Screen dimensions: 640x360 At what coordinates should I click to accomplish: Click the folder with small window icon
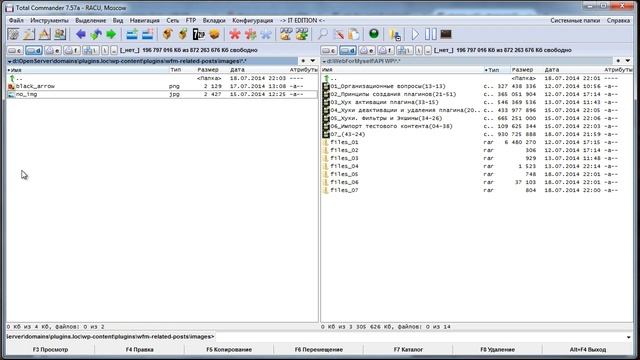coord(395,34)
